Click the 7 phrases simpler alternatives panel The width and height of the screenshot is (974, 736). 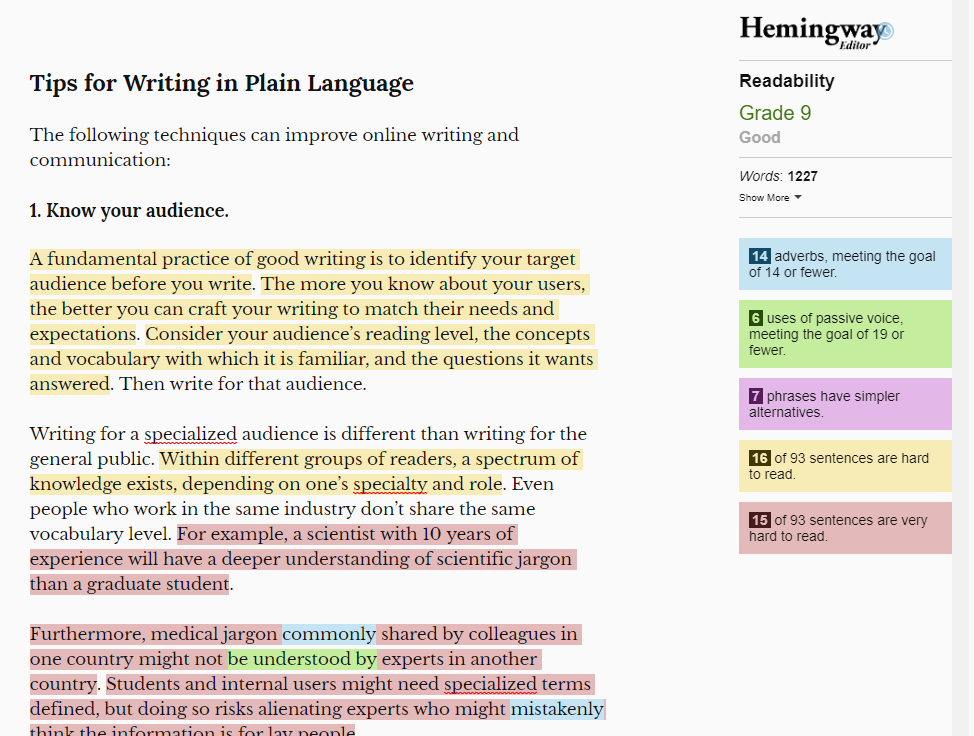click(x=845, y=404)
